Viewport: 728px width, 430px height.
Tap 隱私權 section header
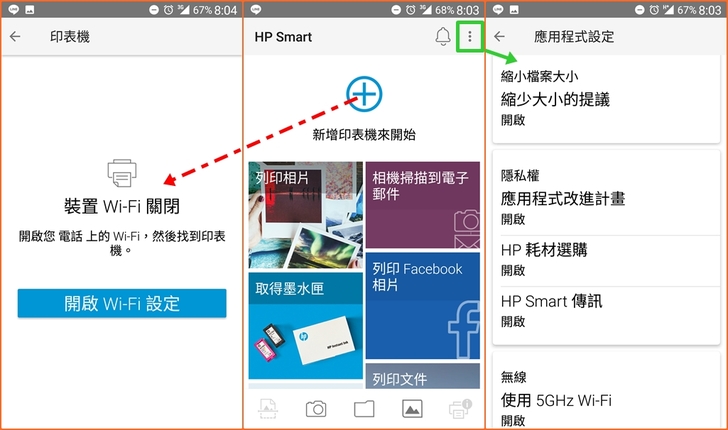[520, 176]
